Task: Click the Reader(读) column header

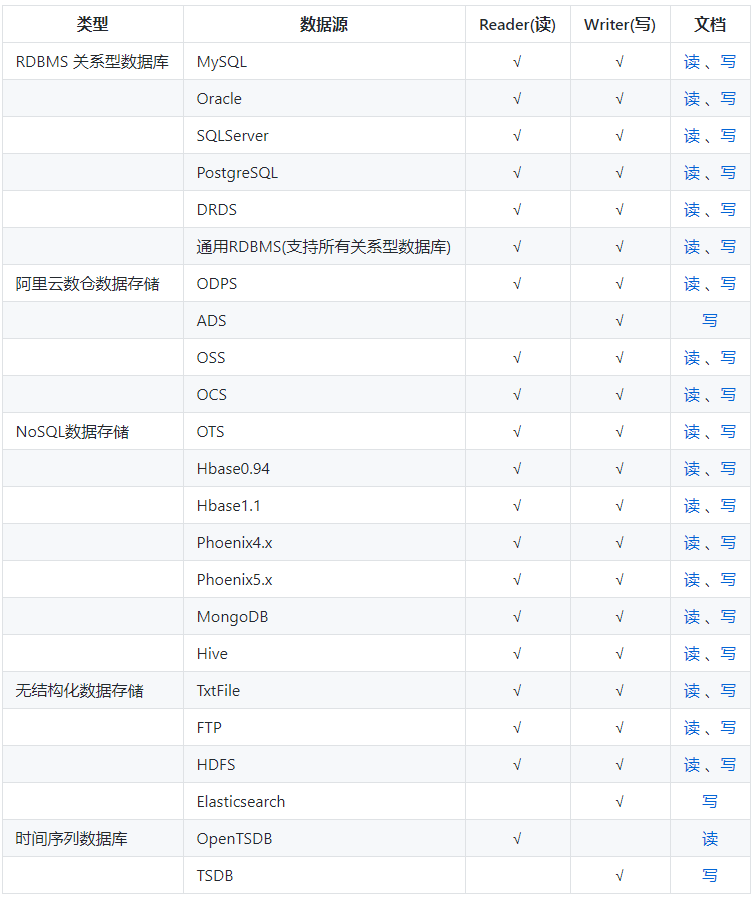Action: 518,24
